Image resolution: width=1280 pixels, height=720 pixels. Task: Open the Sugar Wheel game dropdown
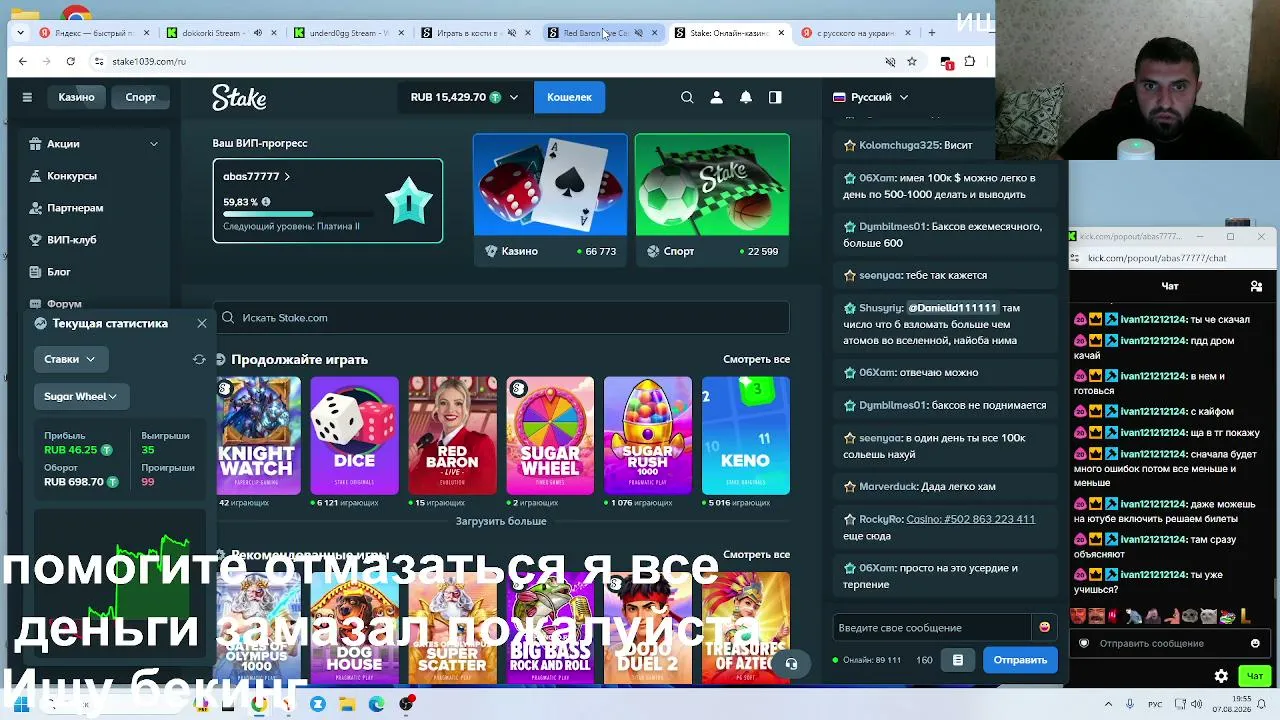[80, 396]
